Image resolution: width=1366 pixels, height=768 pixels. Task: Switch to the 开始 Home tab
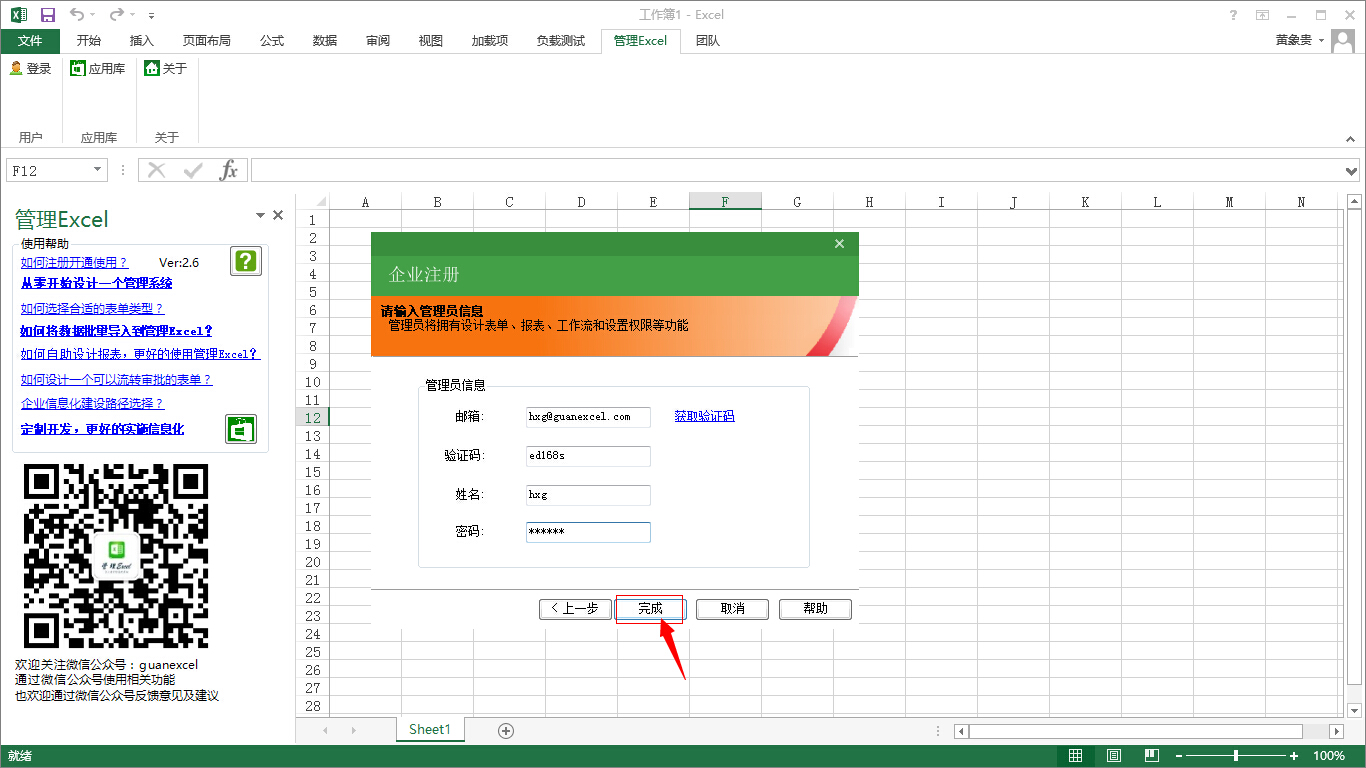click(89, 41)
